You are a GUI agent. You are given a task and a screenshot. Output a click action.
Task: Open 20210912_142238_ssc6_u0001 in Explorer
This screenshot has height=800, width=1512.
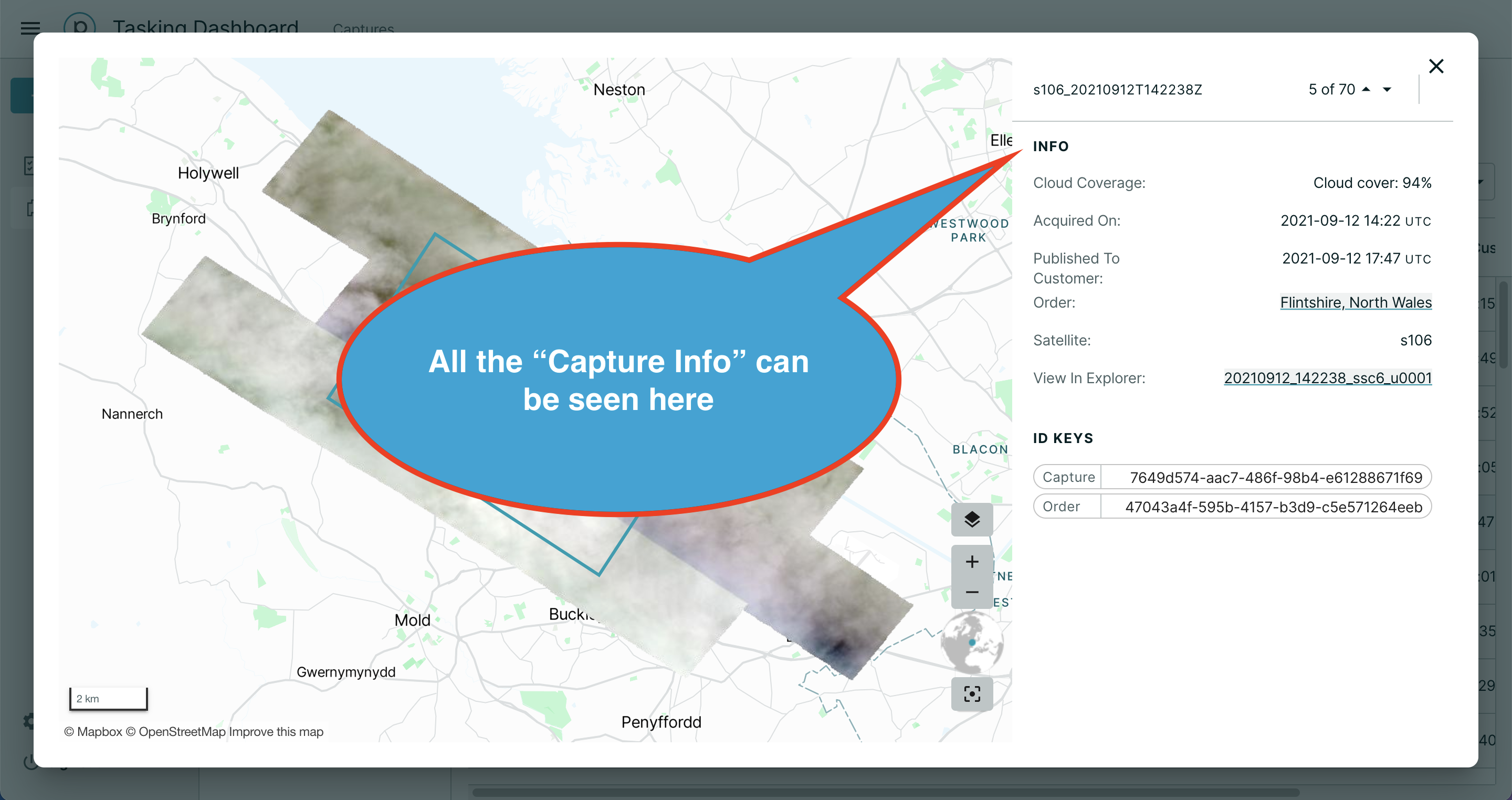[x=1328, y=378]
